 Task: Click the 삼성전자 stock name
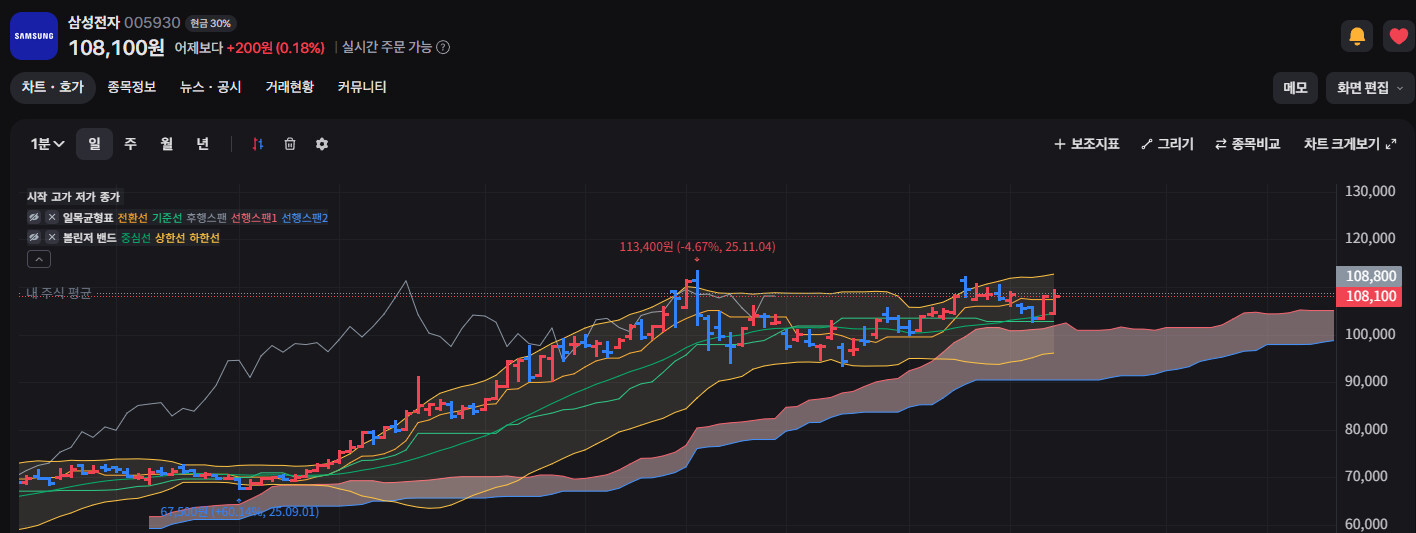click(x=93, y=22)
